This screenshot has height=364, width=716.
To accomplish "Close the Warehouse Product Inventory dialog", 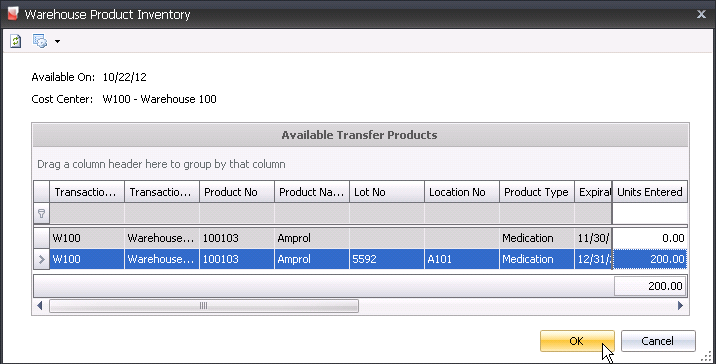I will click(701, 14).
